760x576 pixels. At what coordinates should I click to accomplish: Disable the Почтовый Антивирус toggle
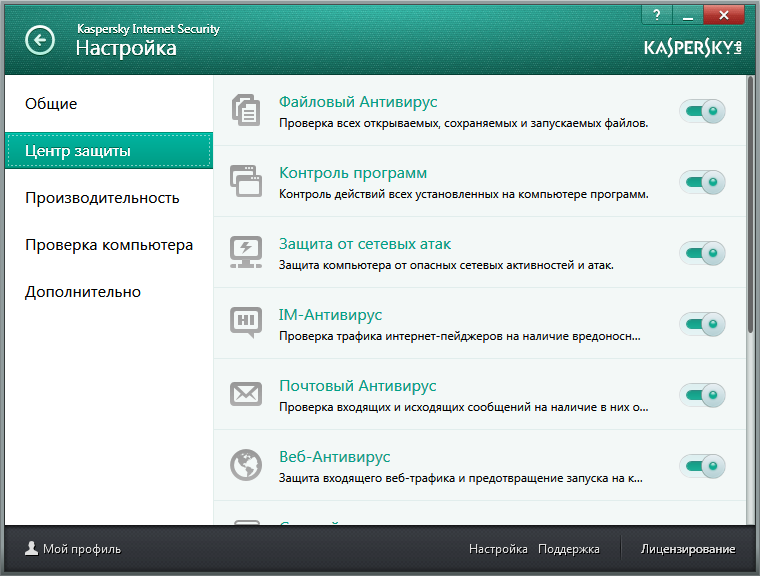click(x=702, y=395)
